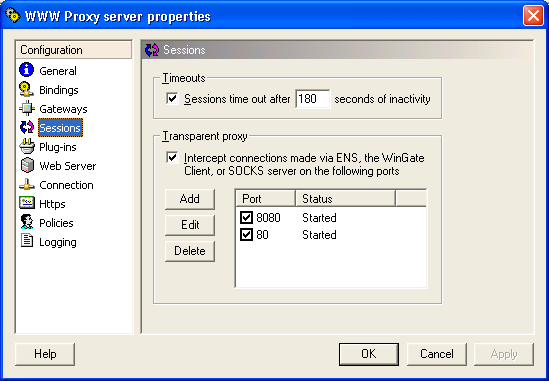The image size is (549, 381).
Task: Click the Help button
Action: [45, 354]
